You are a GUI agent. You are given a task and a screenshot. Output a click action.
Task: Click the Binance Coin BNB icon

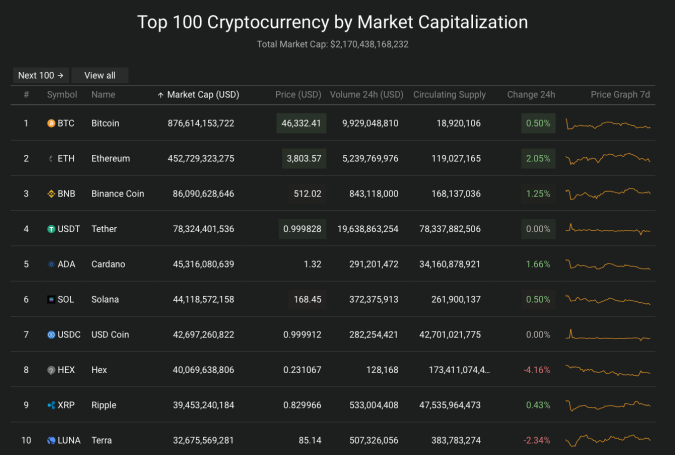pos(51,194)
